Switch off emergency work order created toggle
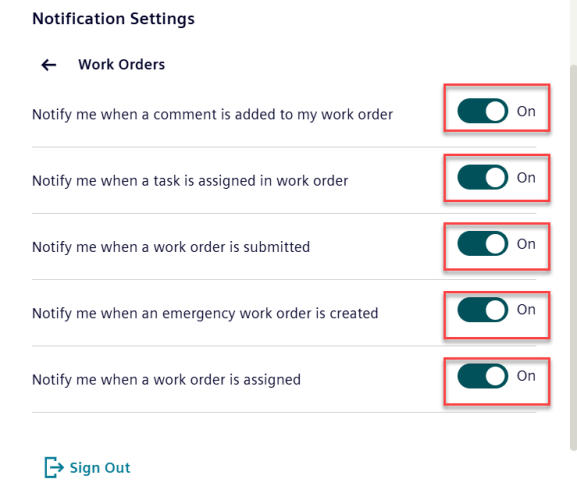Screen dimensions: 577x493 pyautogui.click(x=482, y=309)
